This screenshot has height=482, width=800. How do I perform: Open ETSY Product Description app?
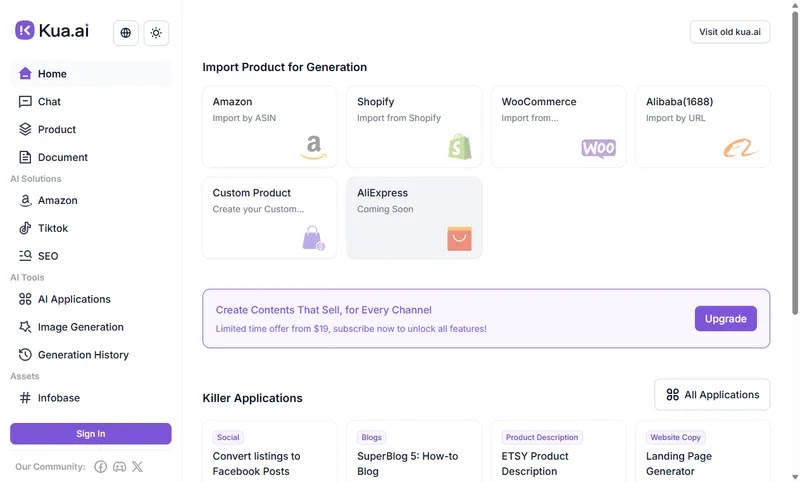pos(535,464)
